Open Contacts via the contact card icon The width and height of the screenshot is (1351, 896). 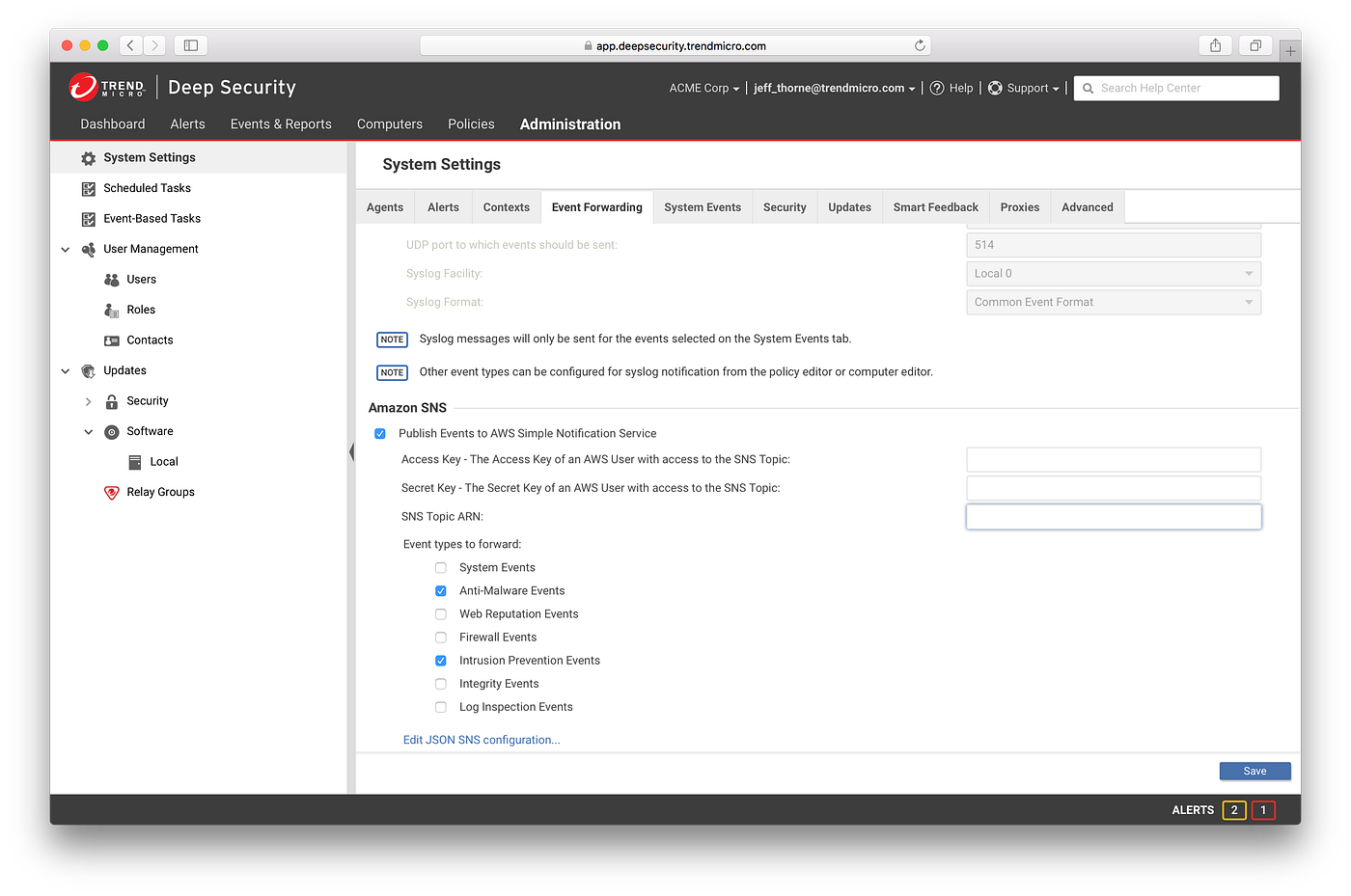coord(113,339)
